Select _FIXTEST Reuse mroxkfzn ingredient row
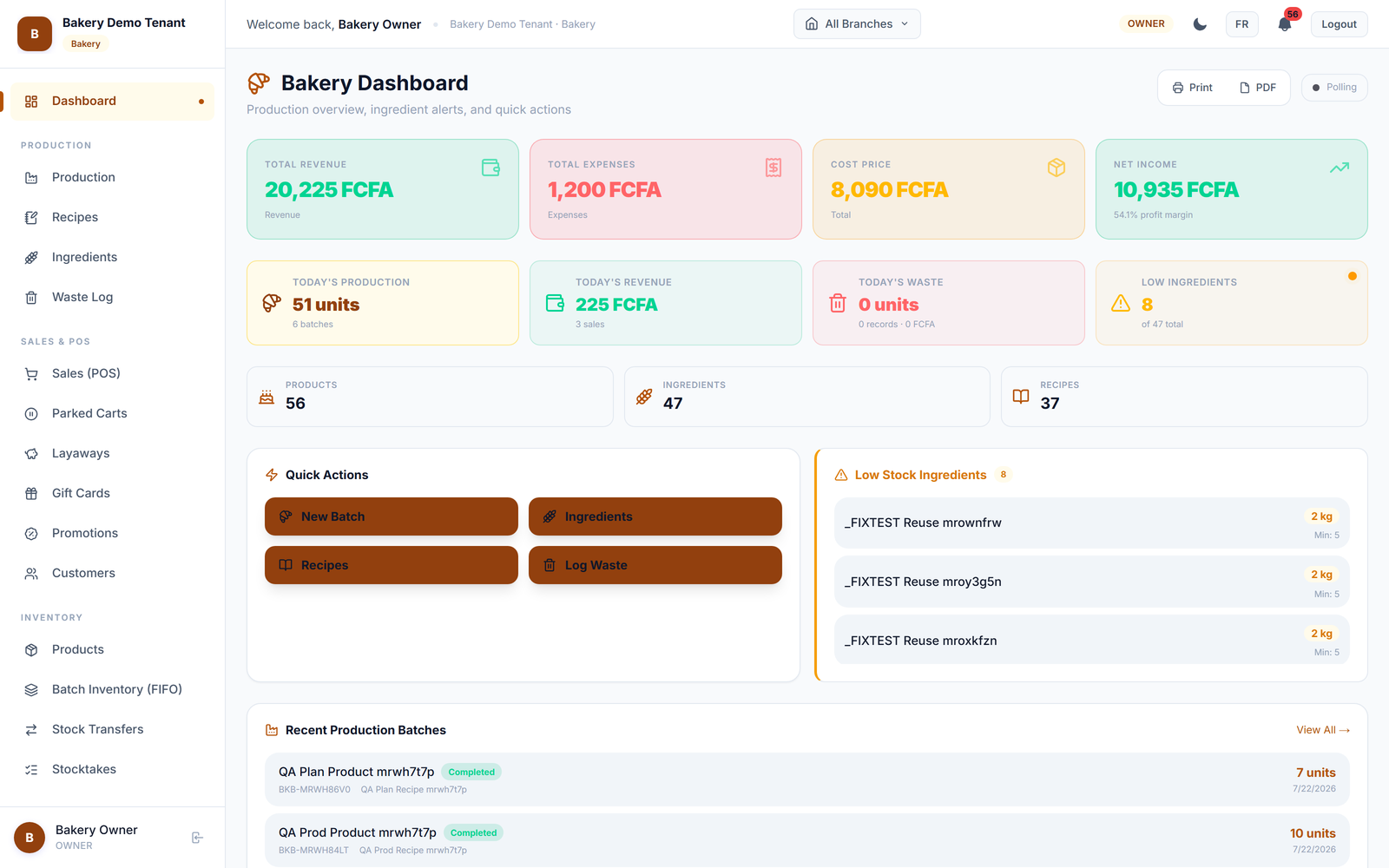The image size is (1389, 868). [x=1092, y=641]
